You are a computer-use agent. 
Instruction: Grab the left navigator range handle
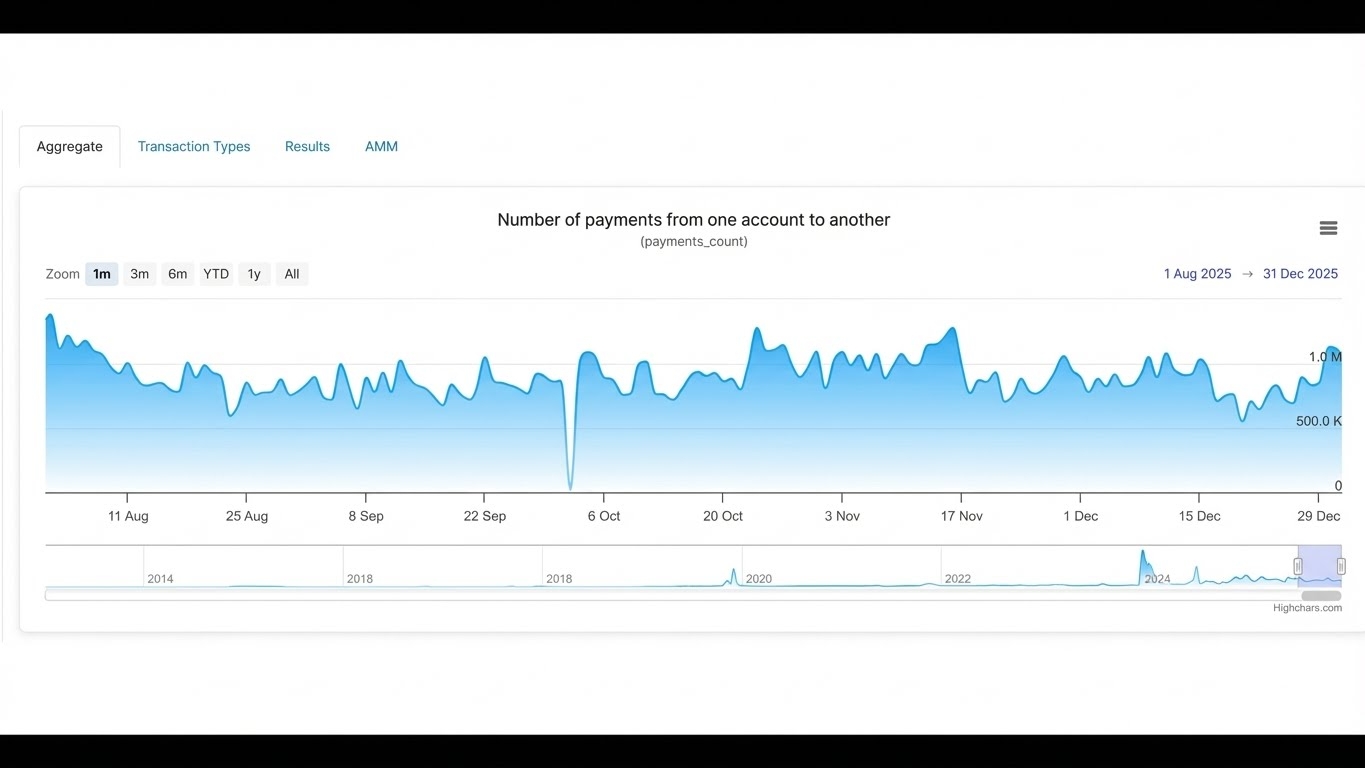click(x=1298, y=566)
